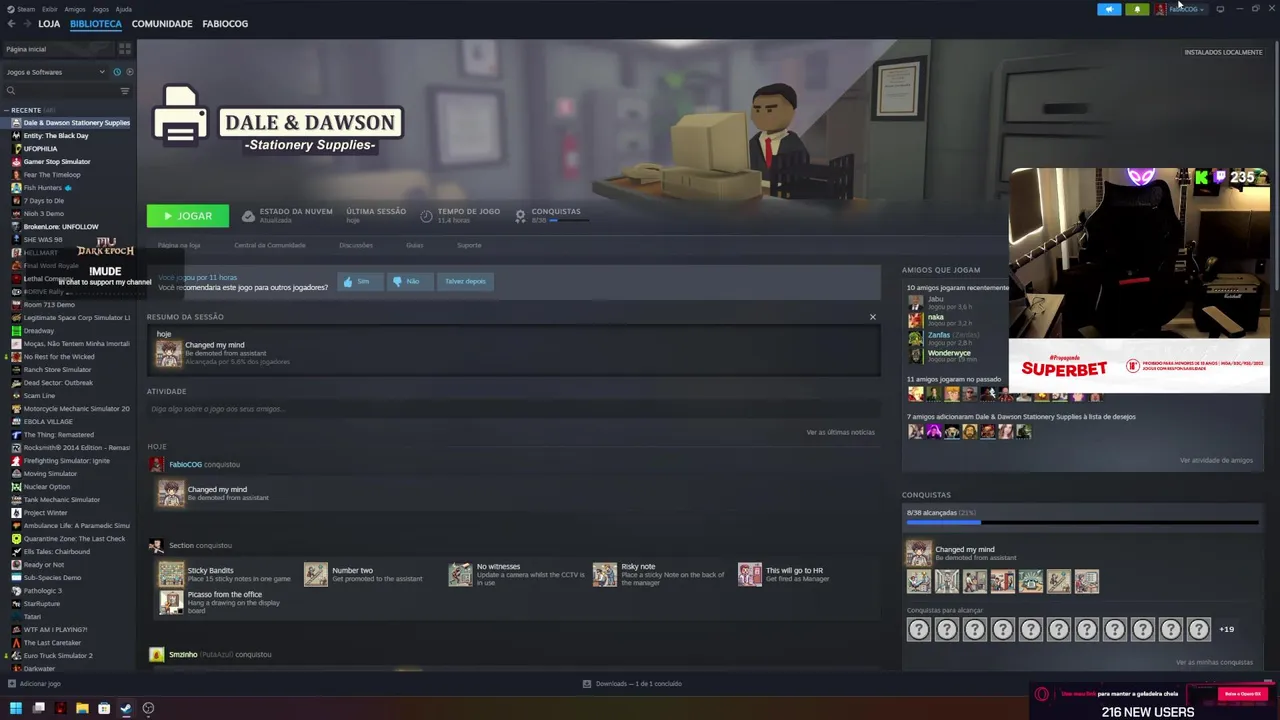Image resolution: width=1280 pixels, height=720 pixels.
Task: Open Ver atividade de amigos link
Action: coord(1216,460)
